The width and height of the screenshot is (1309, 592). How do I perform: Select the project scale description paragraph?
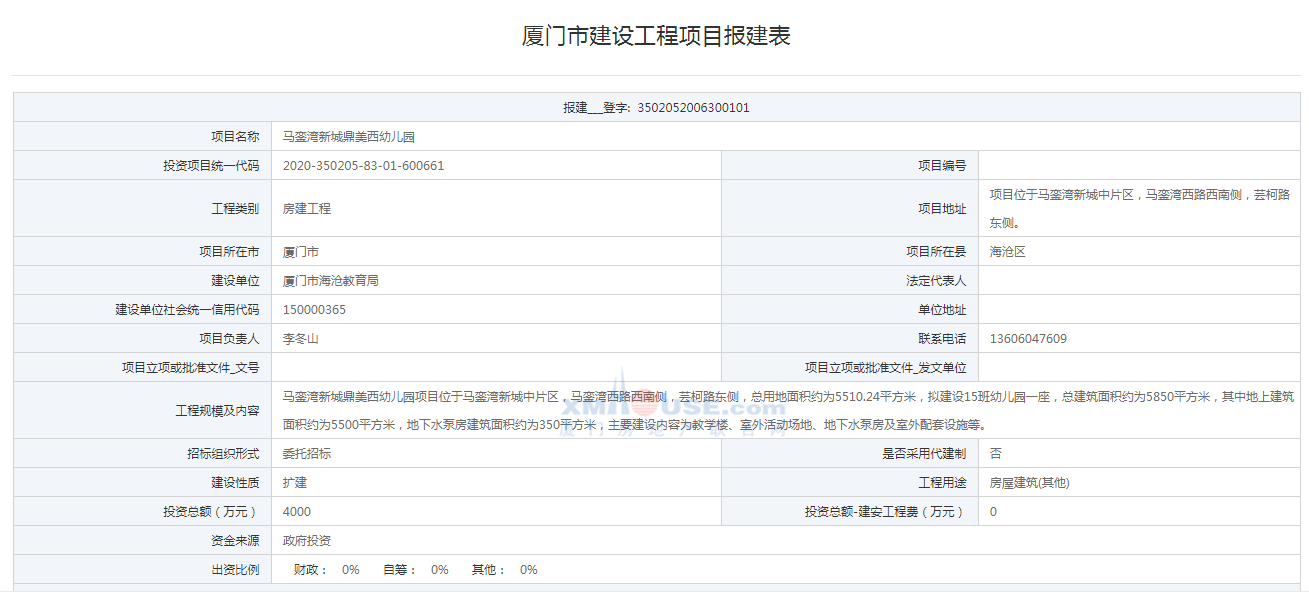pyautogui.click(x=788, y=411)
